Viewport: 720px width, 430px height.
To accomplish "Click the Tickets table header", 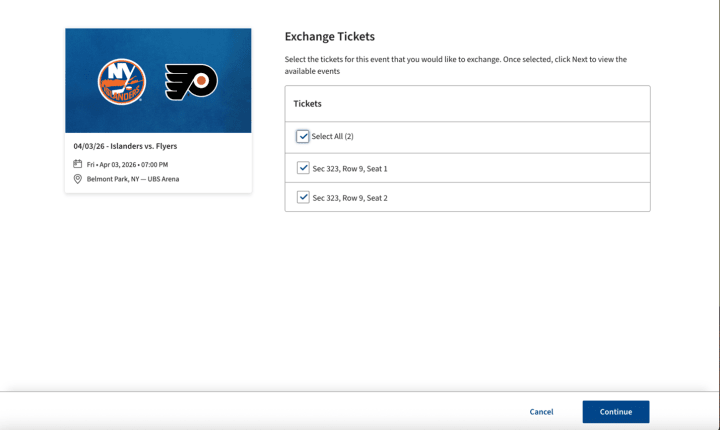I will [x=307, y=104].
